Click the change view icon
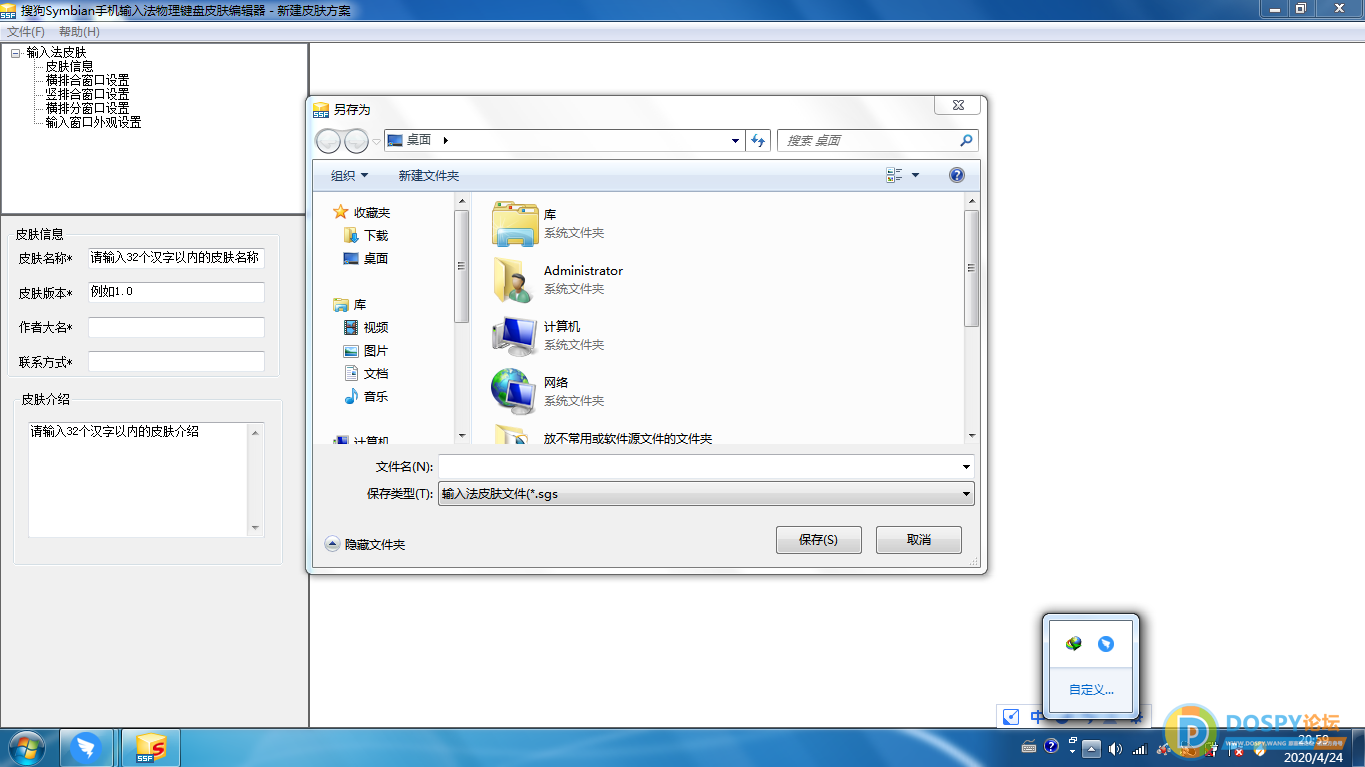The width and height of the screenshot is (1365, 767). coord(894,175)
